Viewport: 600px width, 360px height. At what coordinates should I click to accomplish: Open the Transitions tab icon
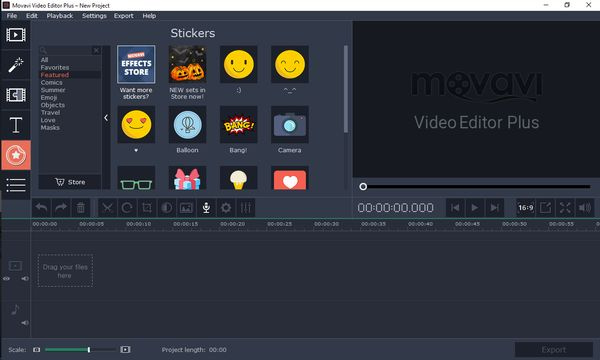[x=16, y=95]
